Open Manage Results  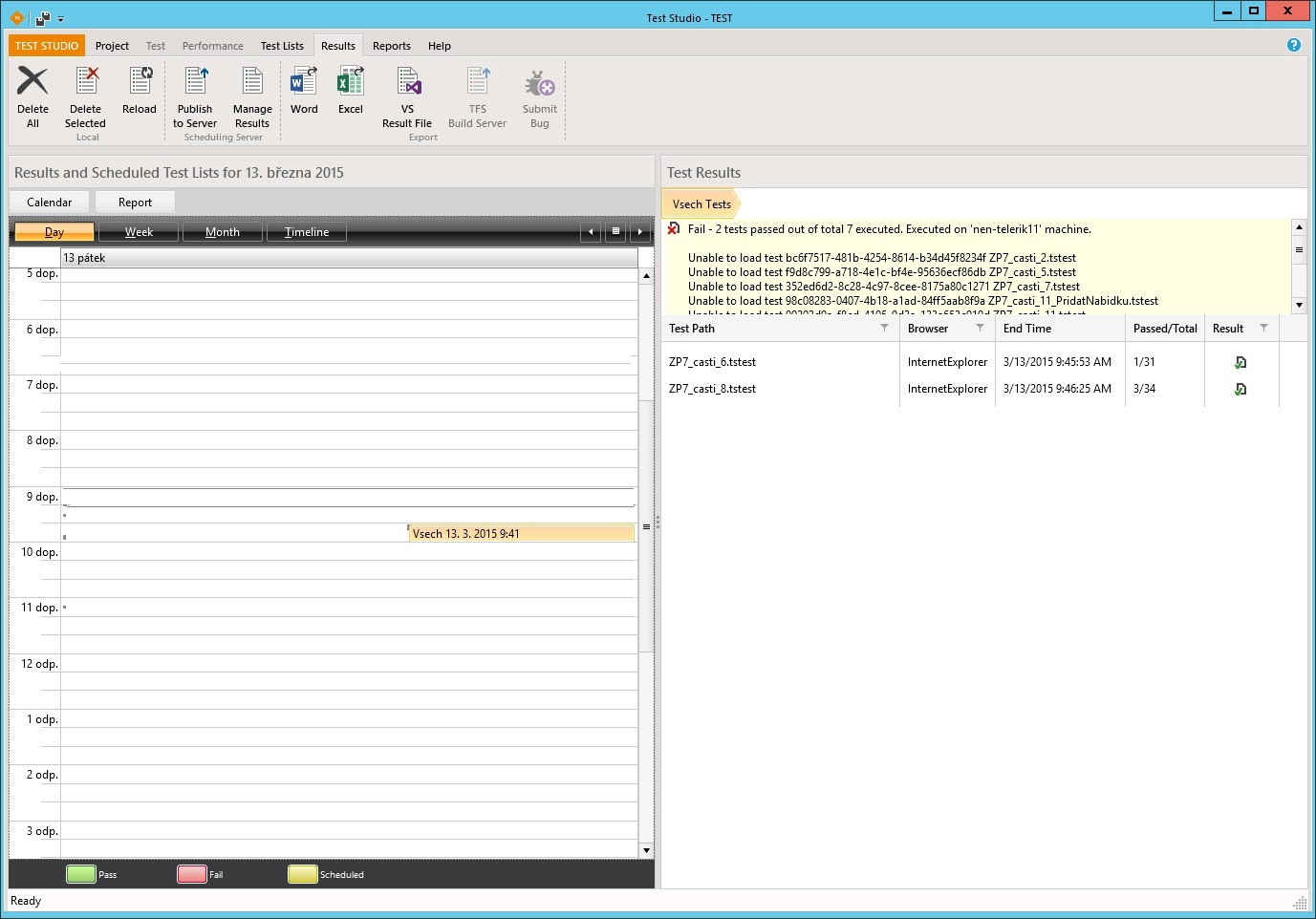(252, 83)
